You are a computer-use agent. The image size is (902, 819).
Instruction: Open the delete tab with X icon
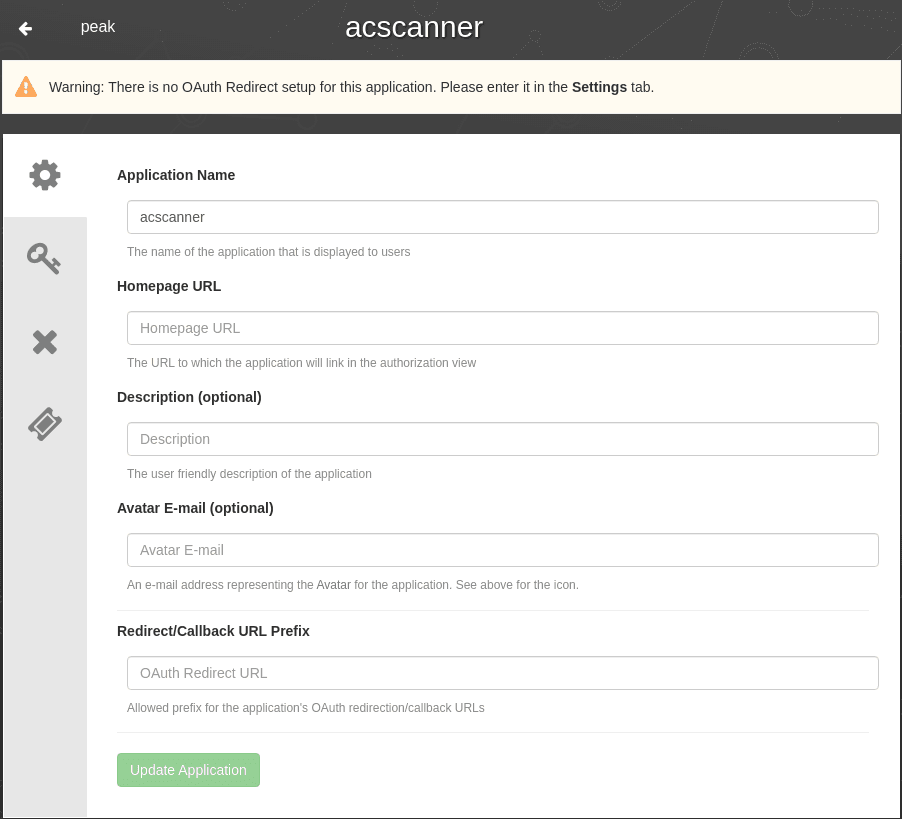[x=45, y=342]
